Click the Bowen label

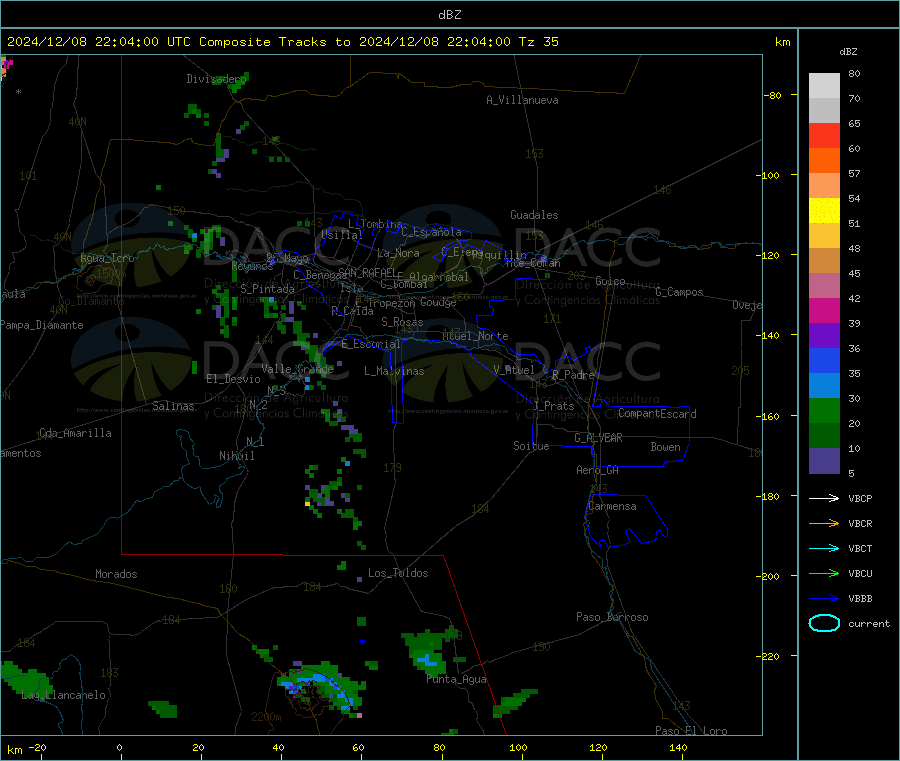pos(665,447)
